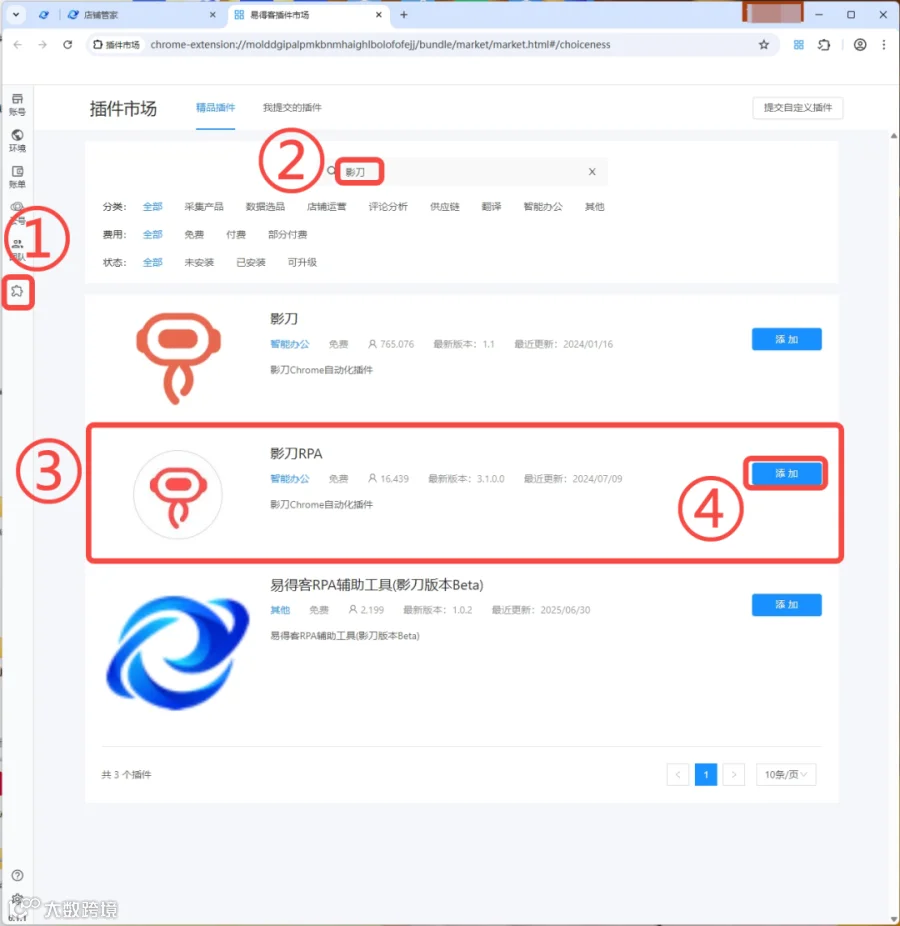900x926 pixels.
Task: Click the scrollbar up arrow on right
Action: coord(894,136)
